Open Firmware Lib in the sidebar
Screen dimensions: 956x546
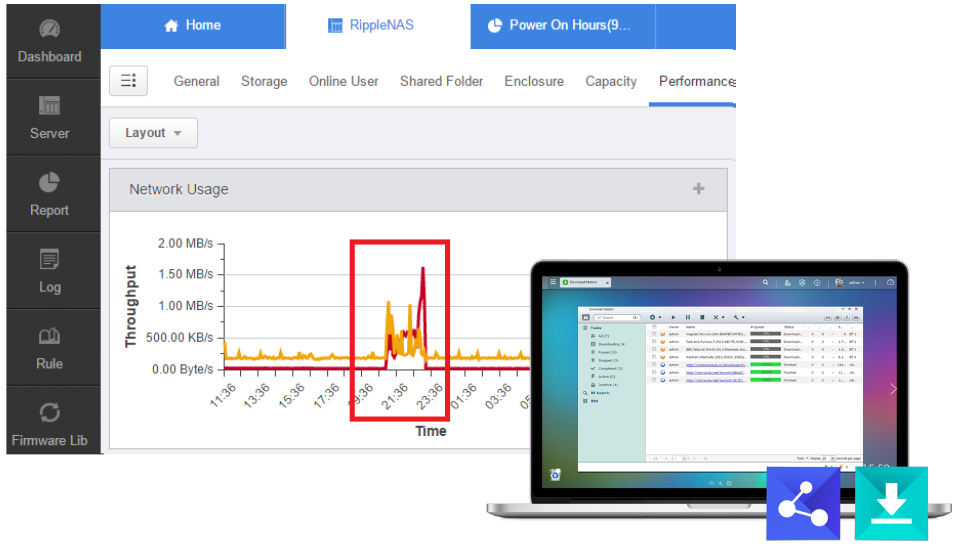pos(50,424)
